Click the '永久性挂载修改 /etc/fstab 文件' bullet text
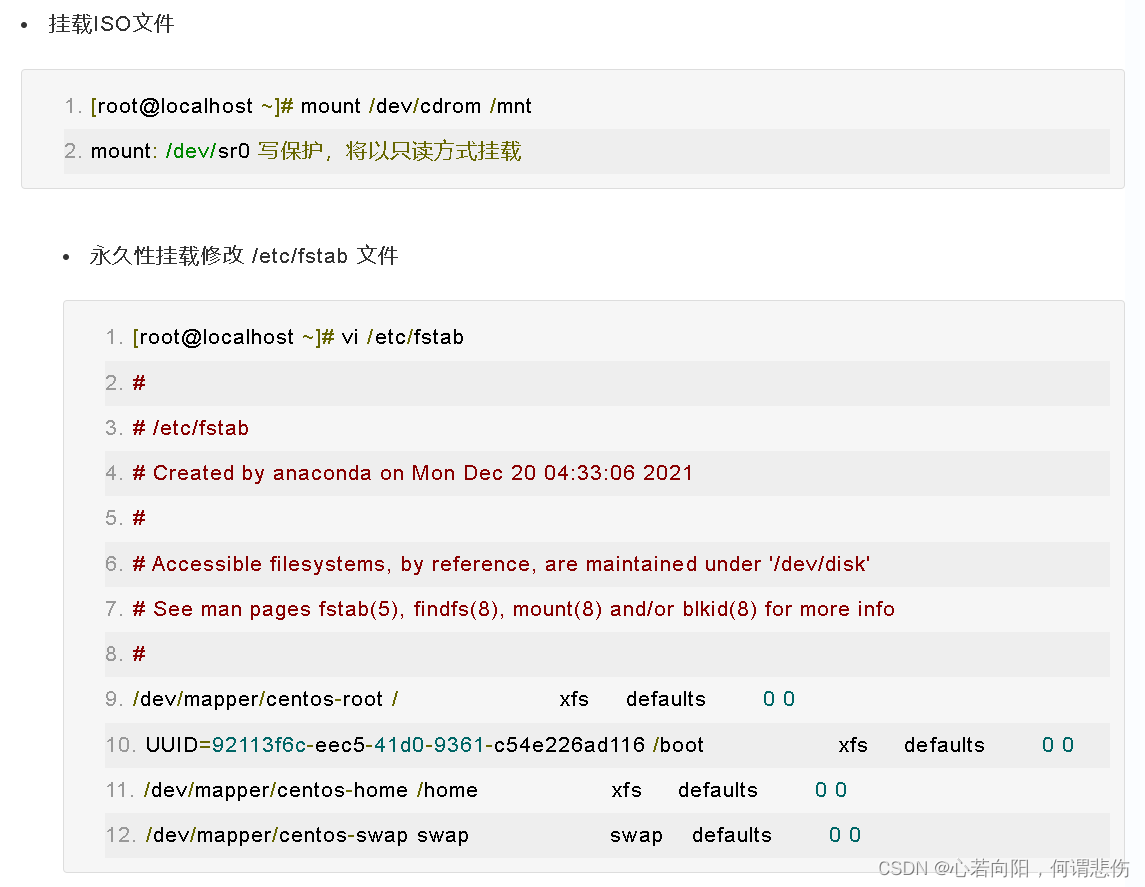This screenshot has width=1145, height=887. [x=244, y=256]
